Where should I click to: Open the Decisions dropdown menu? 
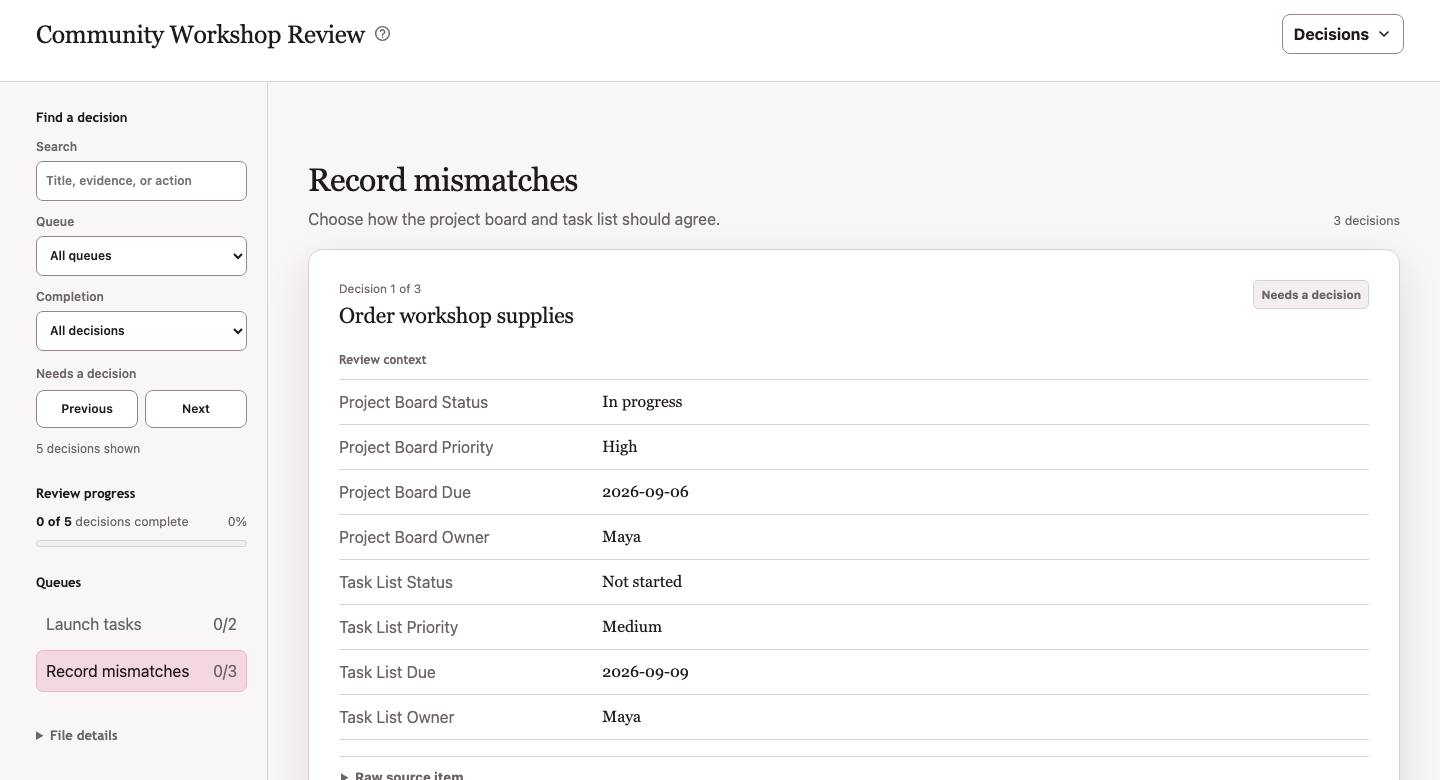1342,34
